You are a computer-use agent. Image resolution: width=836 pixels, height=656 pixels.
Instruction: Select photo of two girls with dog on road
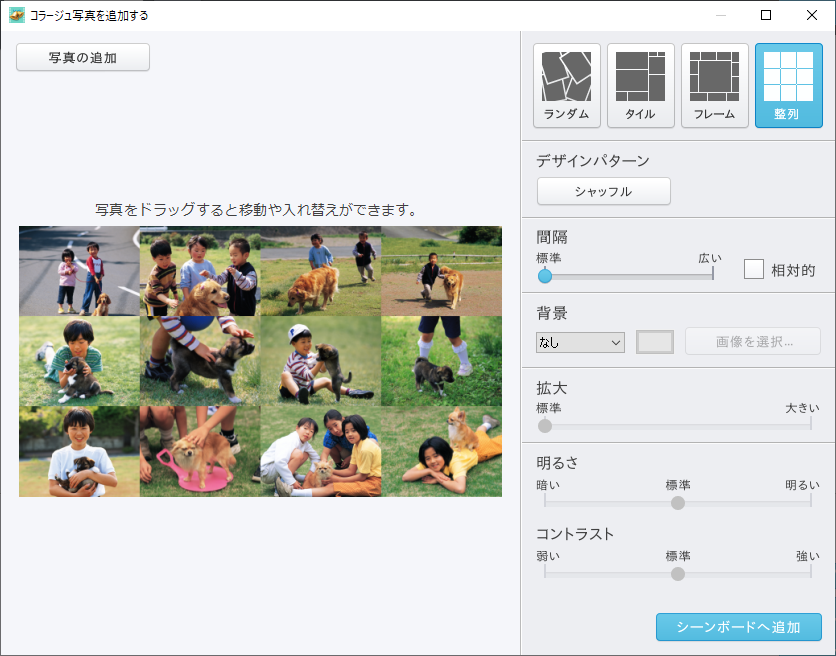(79, 271)
